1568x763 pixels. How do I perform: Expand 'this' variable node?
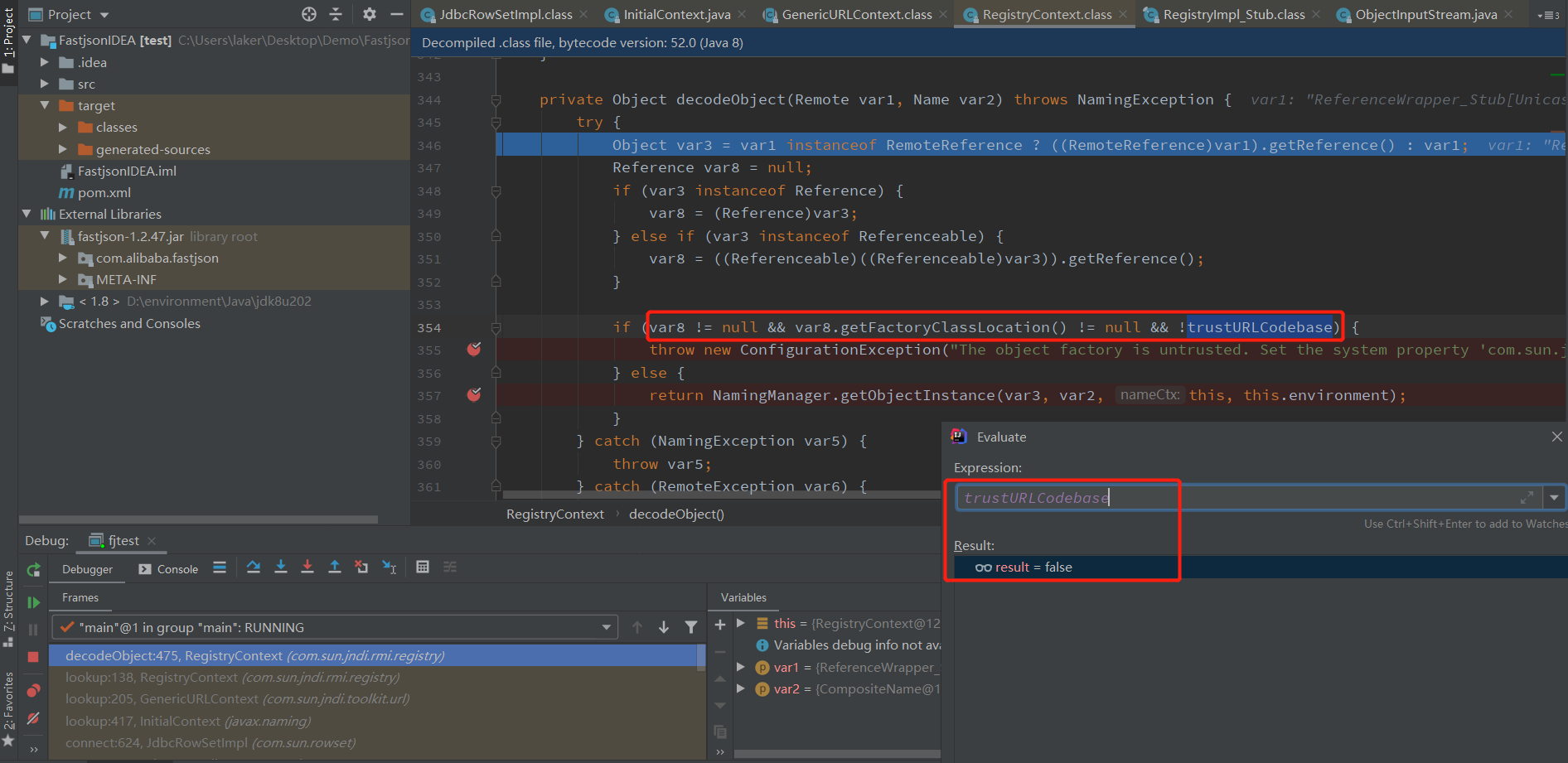click(741, 623)
